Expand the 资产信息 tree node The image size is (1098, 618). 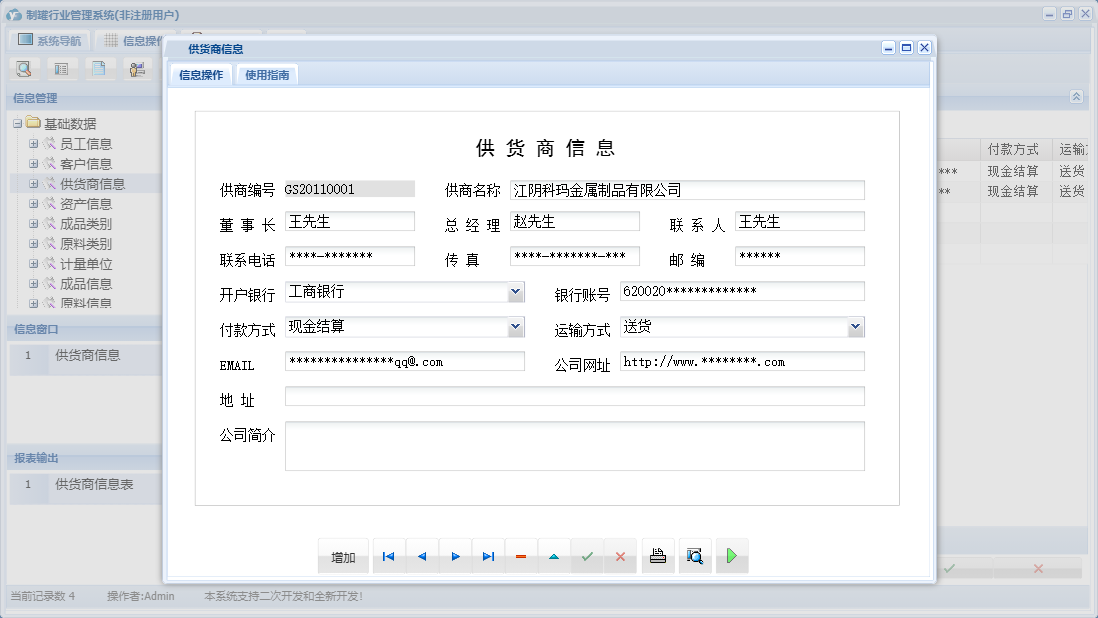pyautogui.click(x=33, y=204)
